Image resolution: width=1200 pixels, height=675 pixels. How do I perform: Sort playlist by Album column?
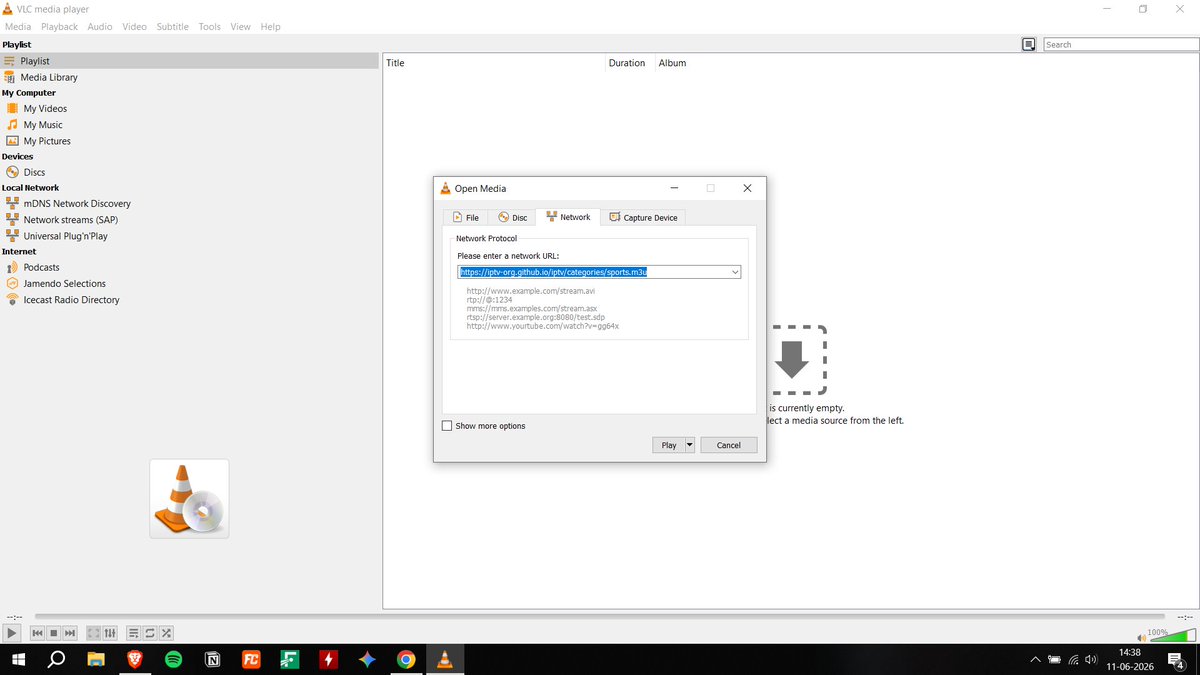(673, 63)
